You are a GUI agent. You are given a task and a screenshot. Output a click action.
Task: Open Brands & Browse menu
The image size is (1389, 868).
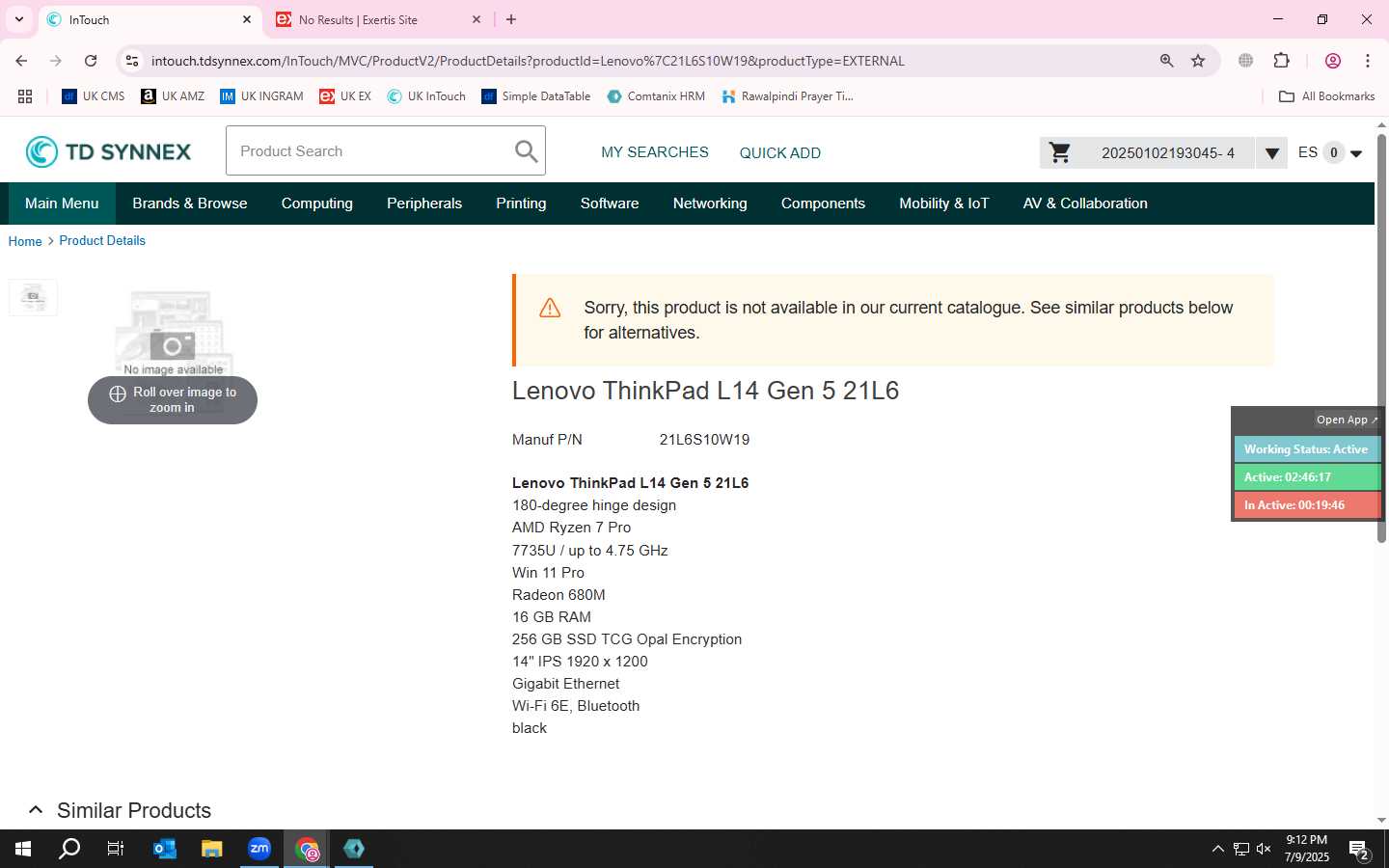tap(190, 203)
